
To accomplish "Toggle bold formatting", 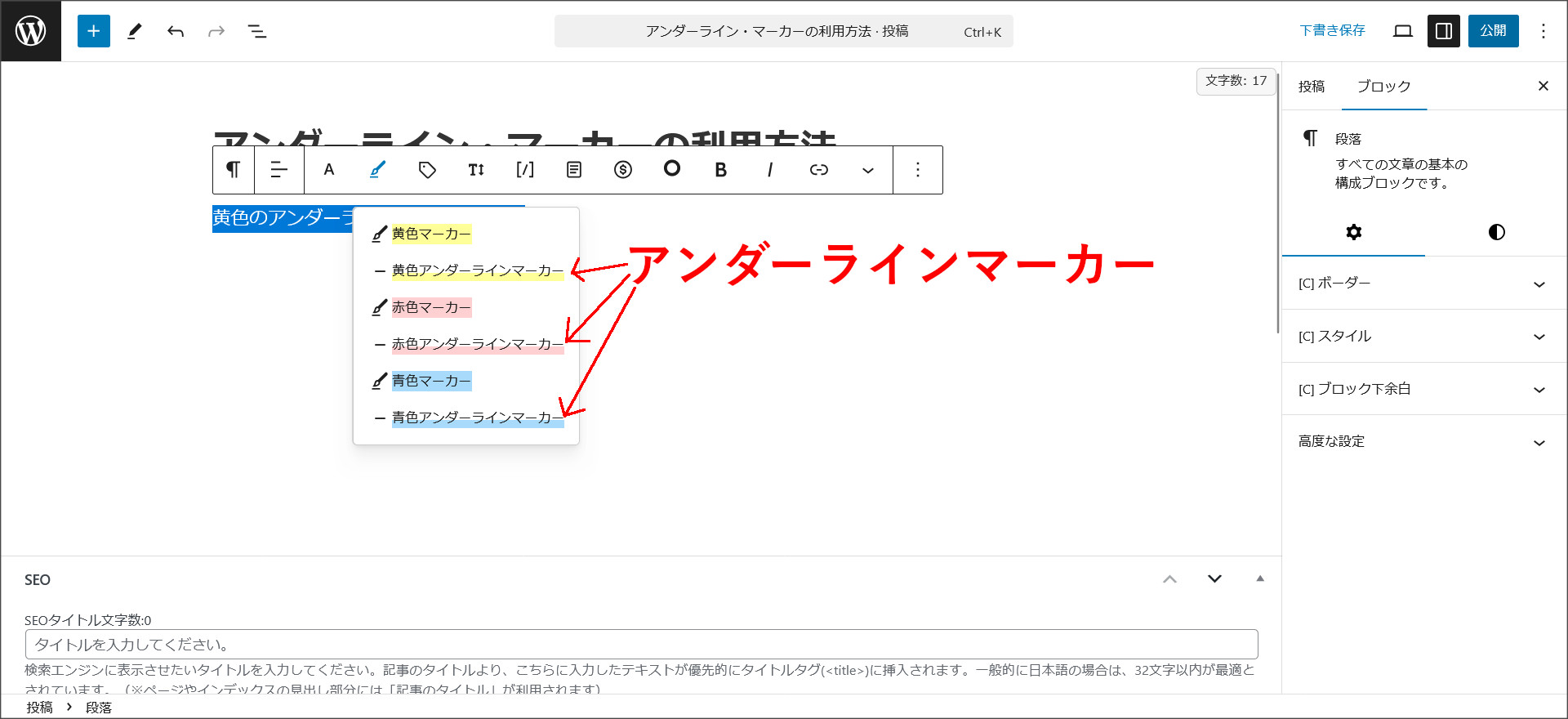I will [x=720, y=170].
